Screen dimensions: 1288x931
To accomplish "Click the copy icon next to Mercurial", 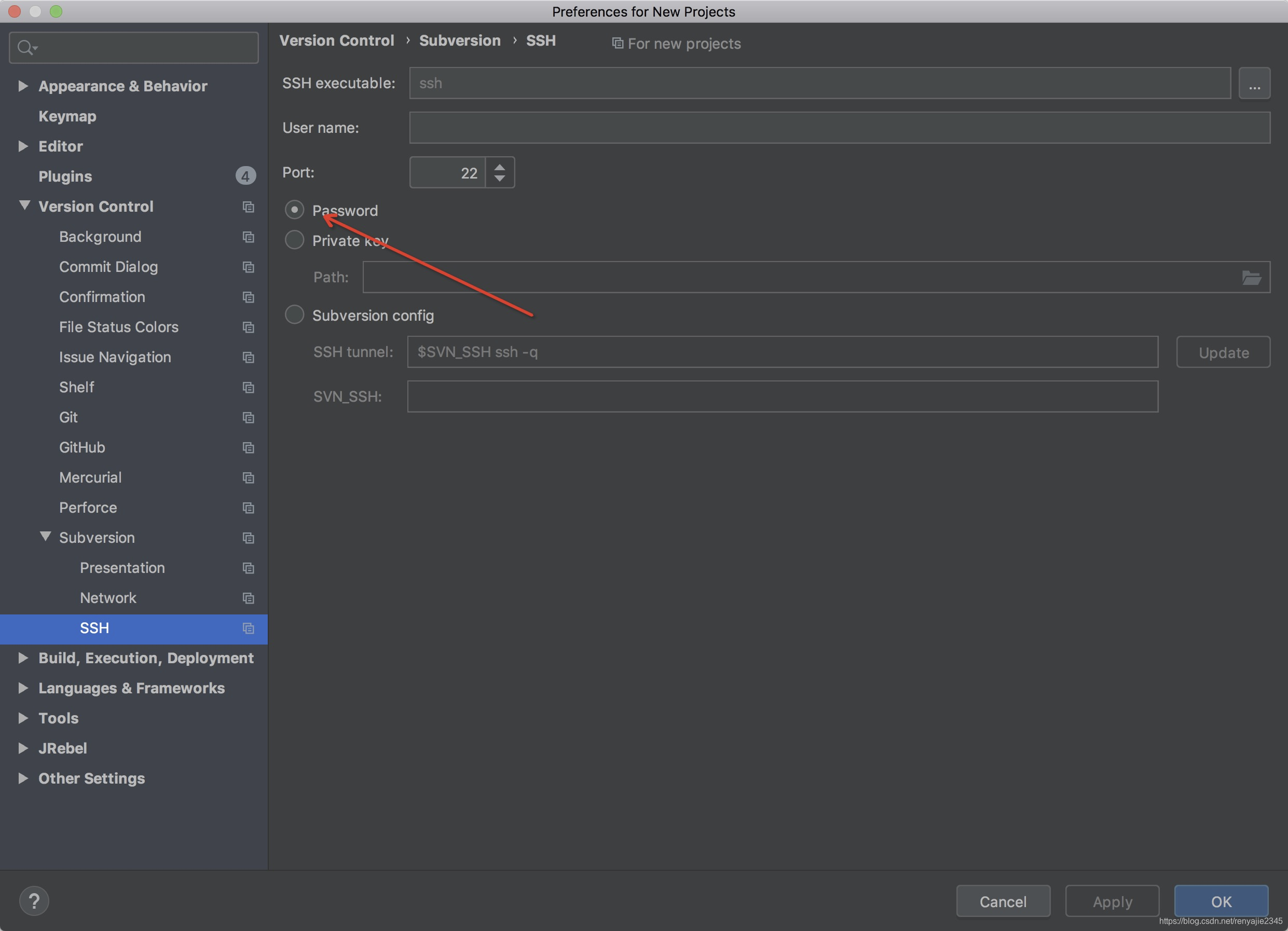I will 248,478.
